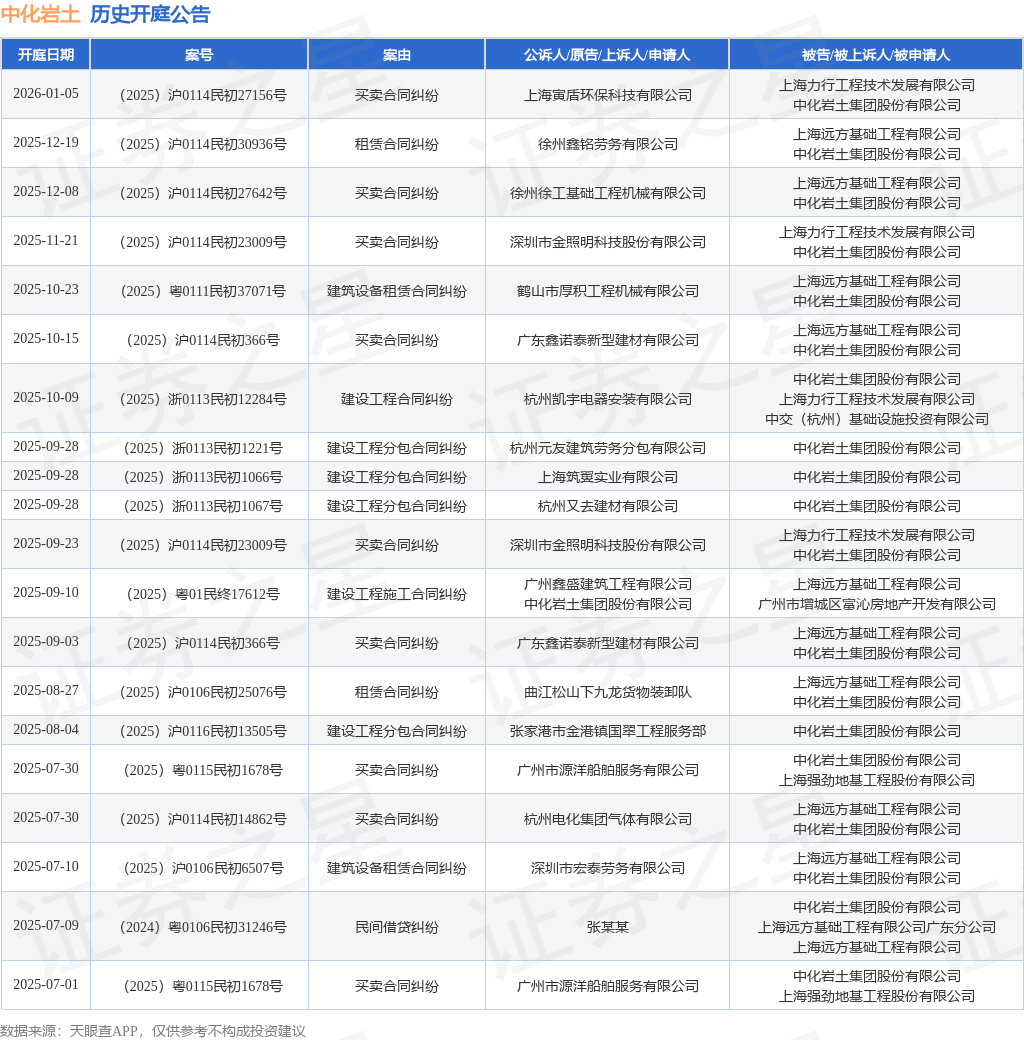
Task: Select date cell 2025-12-19
Action: pyautogui.click(x=46, y=143)
